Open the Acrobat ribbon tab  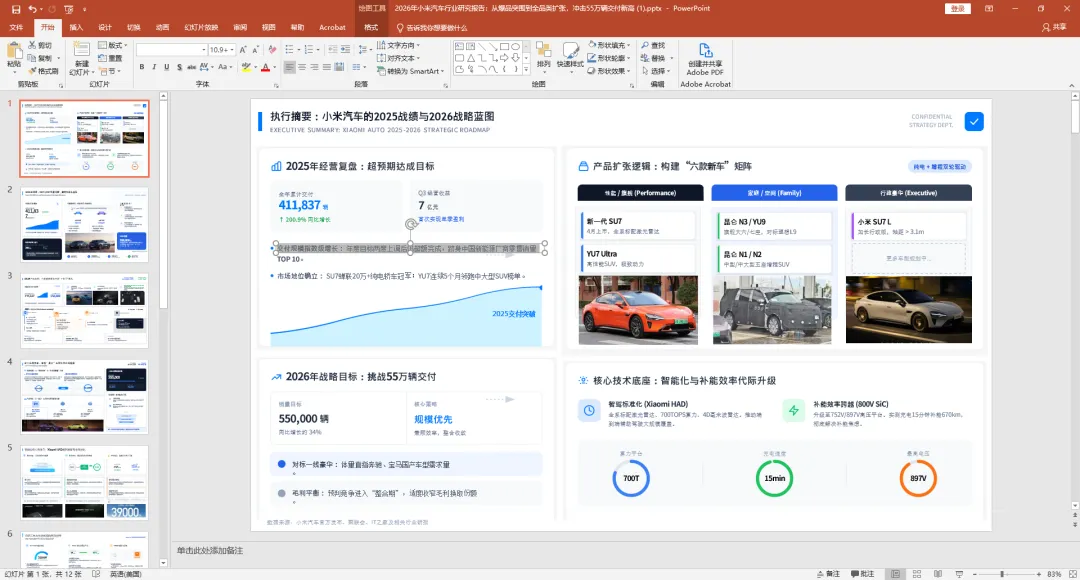[x=332, y=28]
